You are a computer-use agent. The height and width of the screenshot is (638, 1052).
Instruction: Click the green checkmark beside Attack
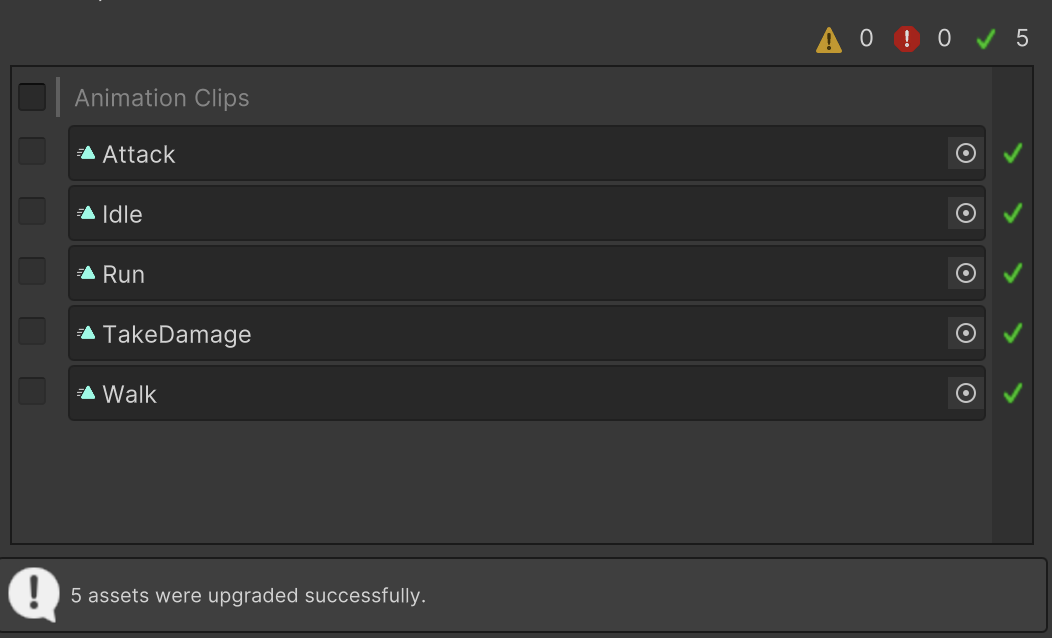pyautogui.click(x=1012, y=153)
